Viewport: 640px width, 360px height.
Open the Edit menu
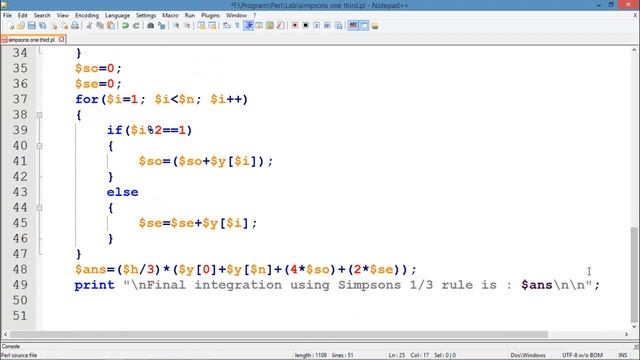22,16
